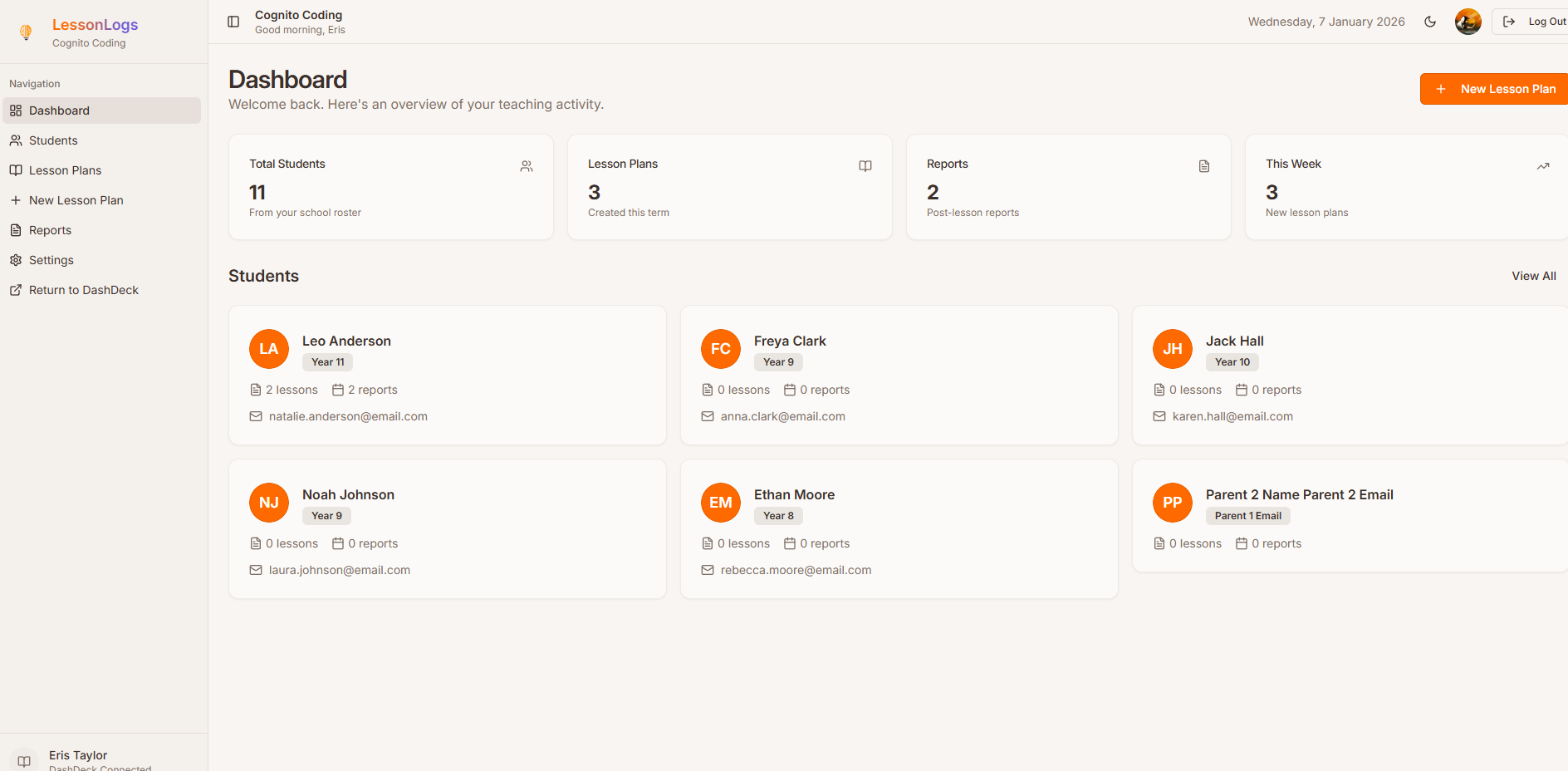Click the email link anna.clark@email.com
Image resolution: width=1568 pixels, height=771 pixels.
pos(782,416)
